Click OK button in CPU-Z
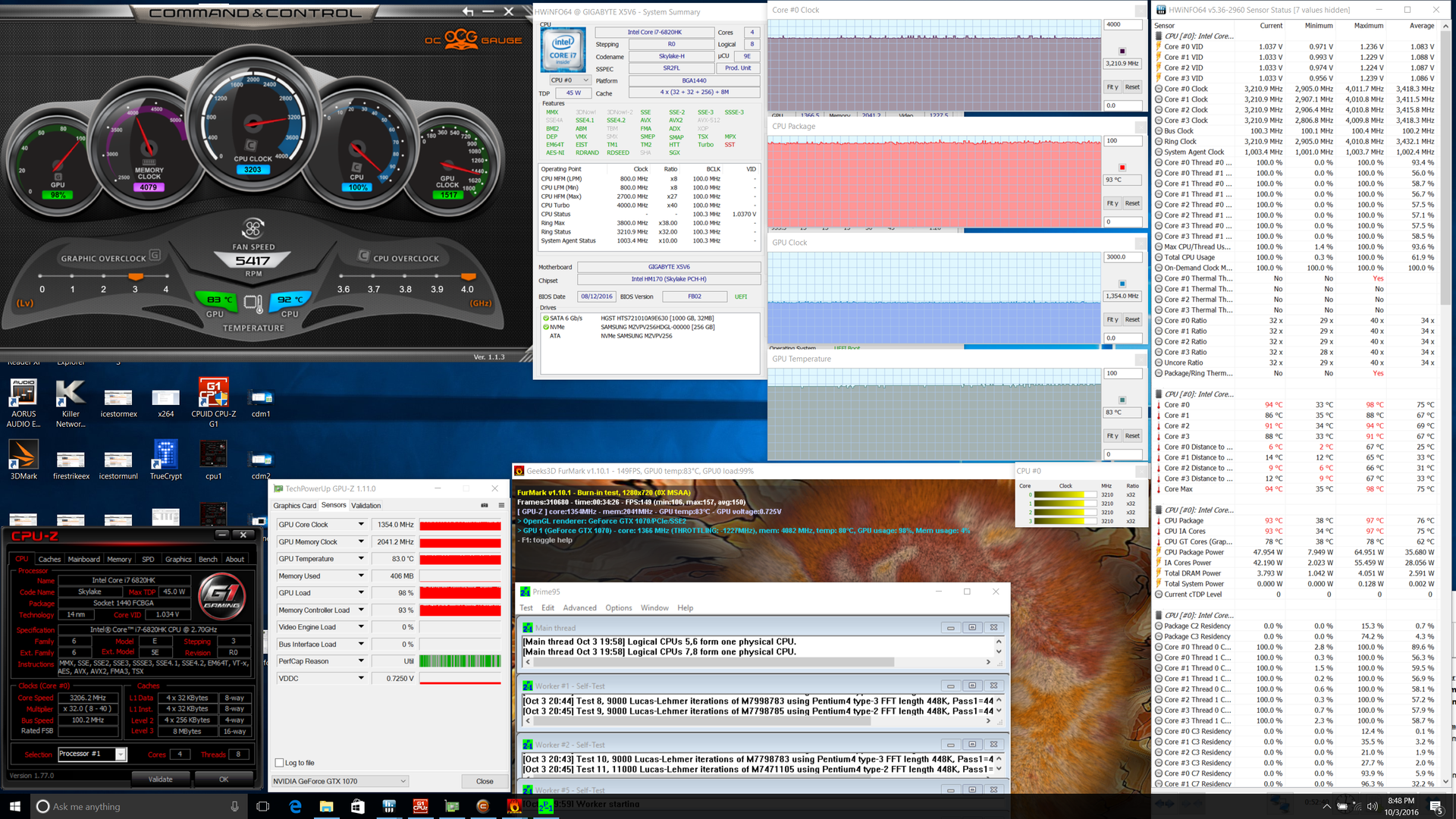1456x819 pixels. tap(224, 779)
